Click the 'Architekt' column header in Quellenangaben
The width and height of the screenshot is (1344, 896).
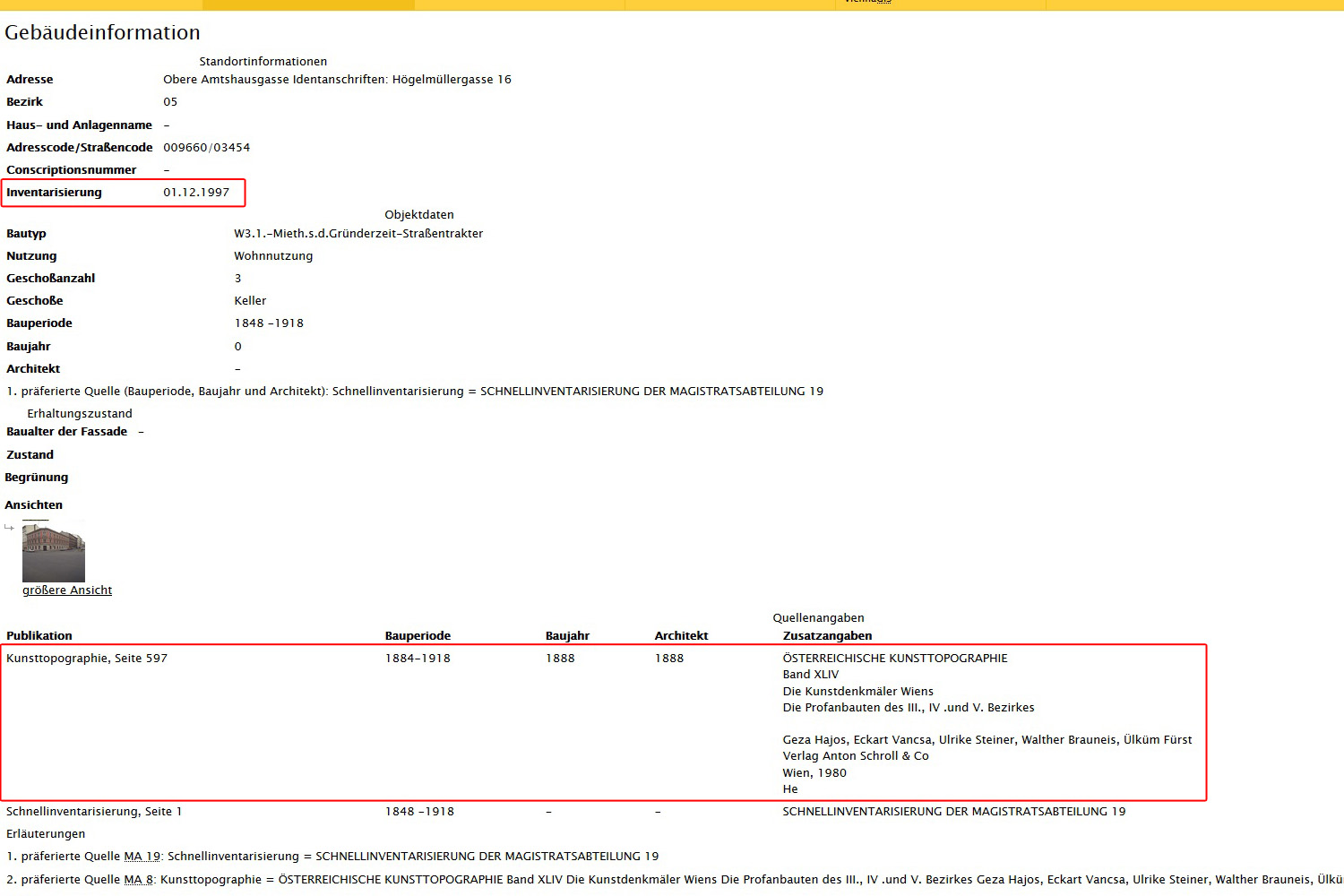click(681, 635)
